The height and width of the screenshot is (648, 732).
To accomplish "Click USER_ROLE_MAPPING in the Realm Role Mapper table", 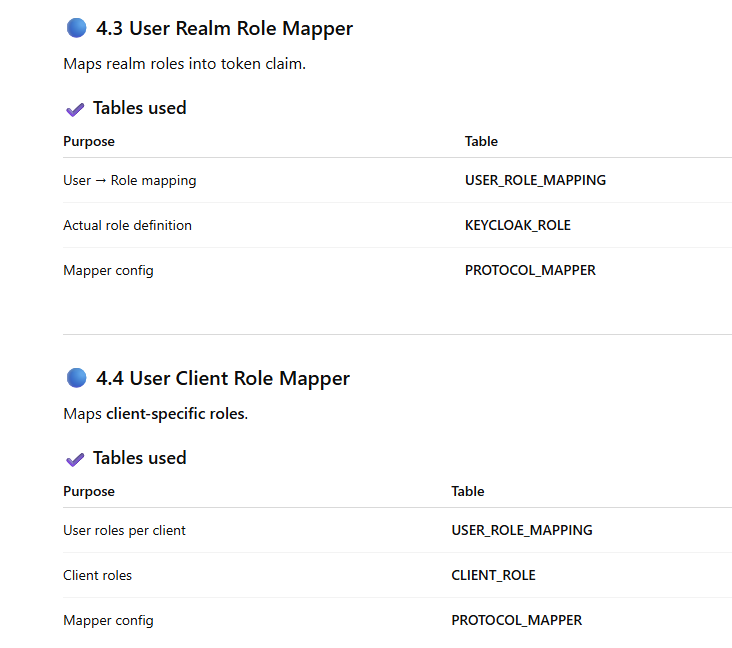I will tap(535, 180).
